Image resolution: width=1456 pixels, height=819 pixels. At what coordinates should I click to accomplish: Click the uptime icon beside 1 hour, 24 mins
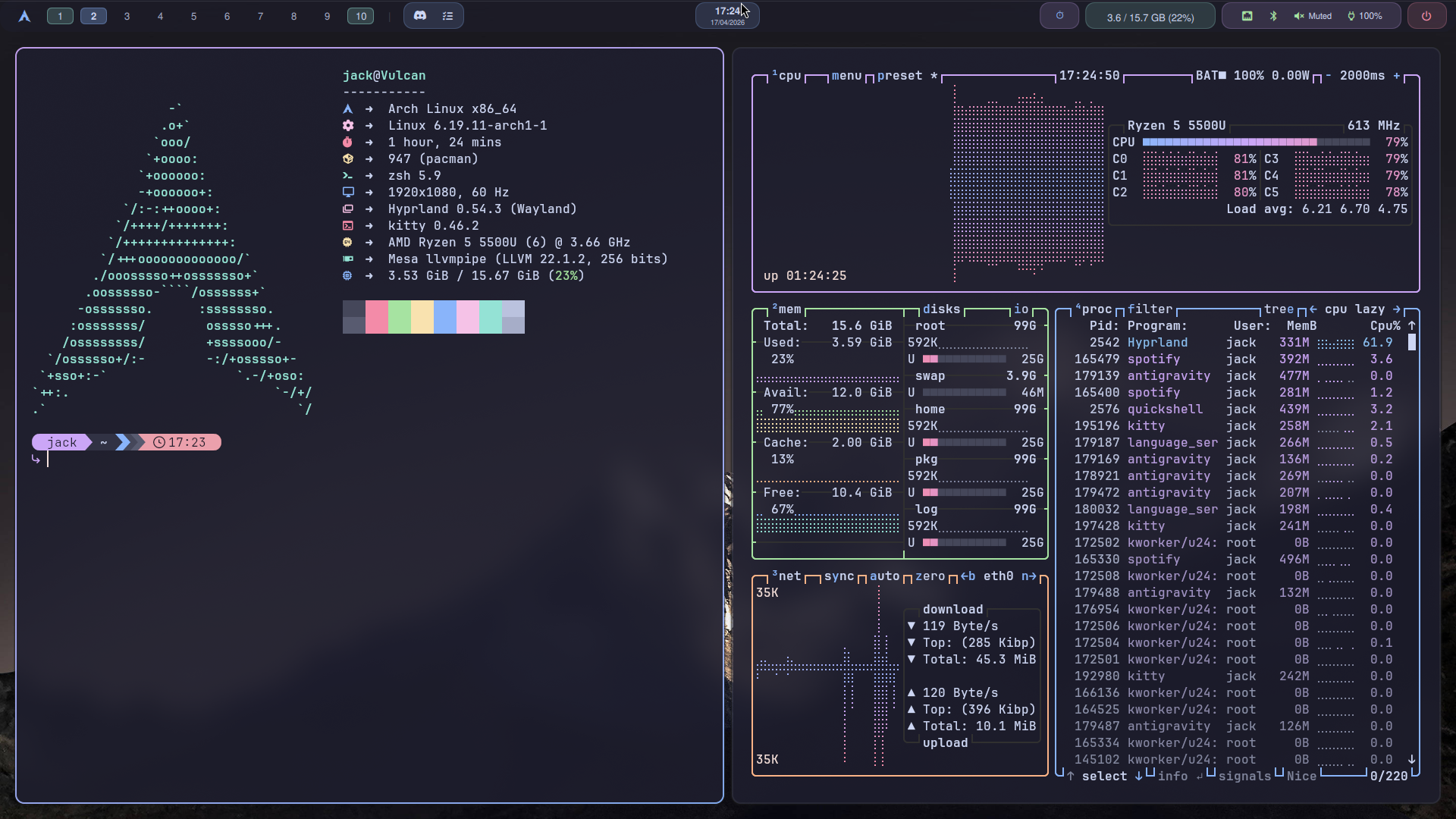(x=347, y=143)
